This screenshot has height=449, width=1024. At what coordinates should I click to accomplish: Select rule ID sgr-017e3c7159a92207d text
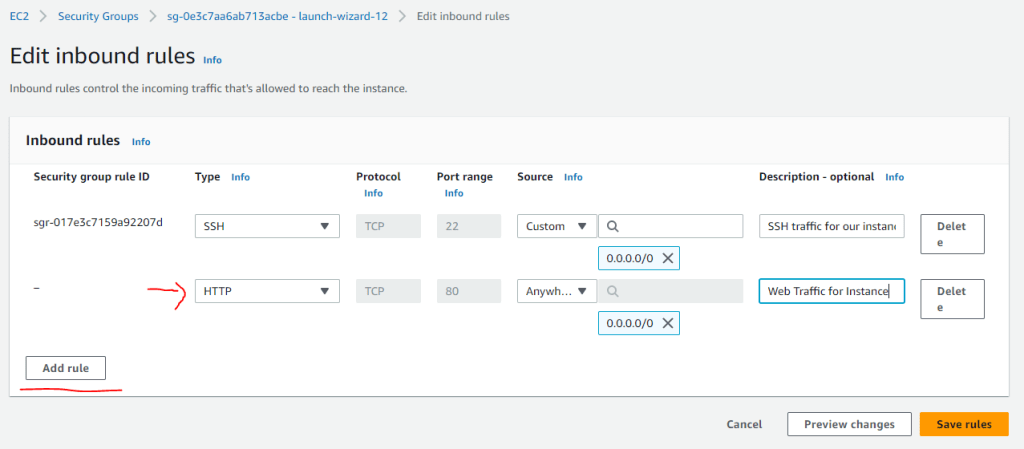point(98,223)
